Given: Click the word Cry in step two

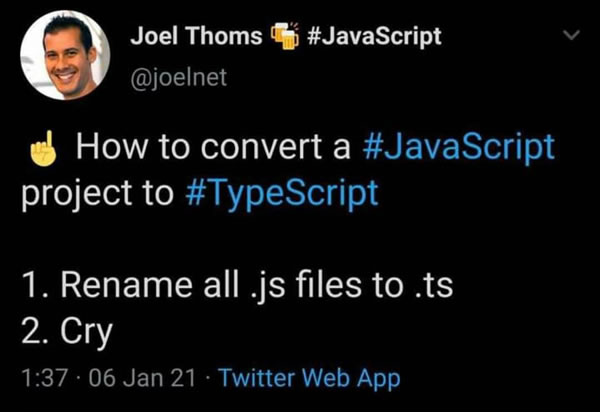Looking at the screenshot, I should click(86, 332).
